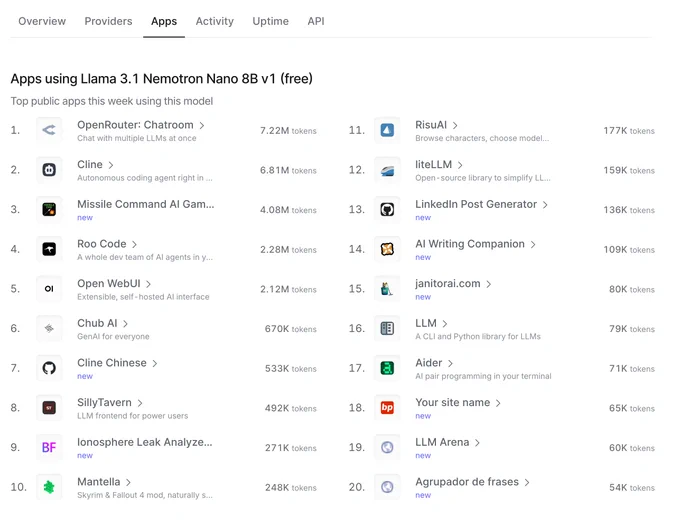Click the green Aider icon
The width and height of the screenshot is (680, 524).
(387, 368)
